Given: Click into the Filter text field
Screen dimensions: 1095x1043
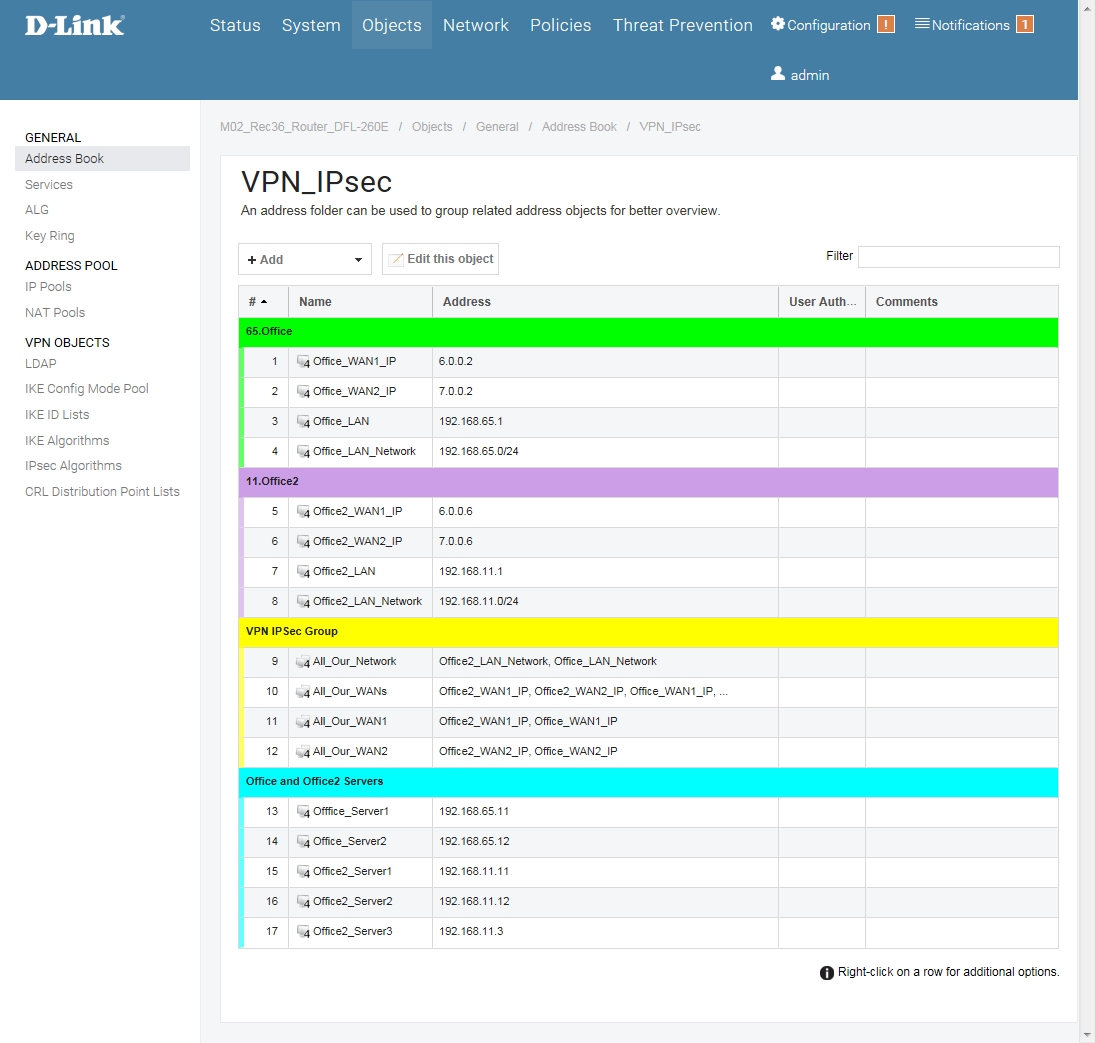Looking at the screenshot, I should pos(958,257).
